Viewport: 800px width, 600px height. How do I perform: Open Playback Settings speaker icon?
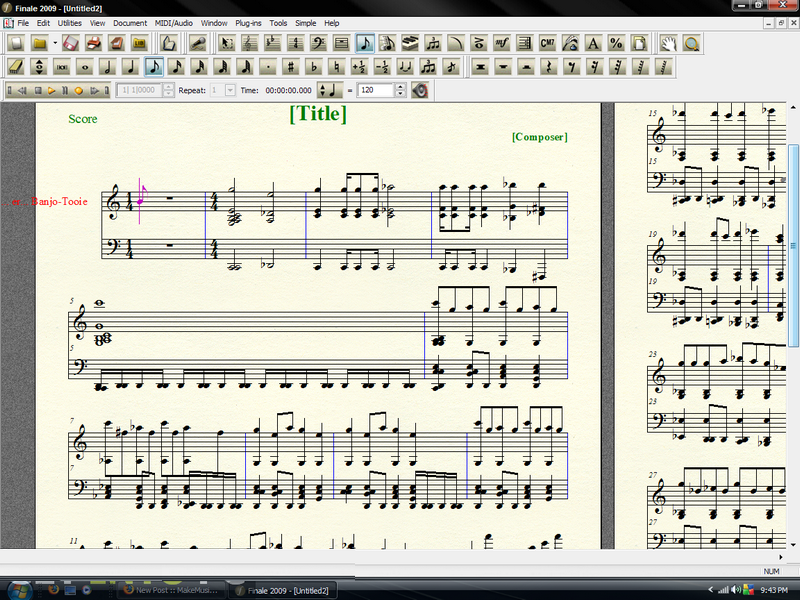click(x=420, y=90)
